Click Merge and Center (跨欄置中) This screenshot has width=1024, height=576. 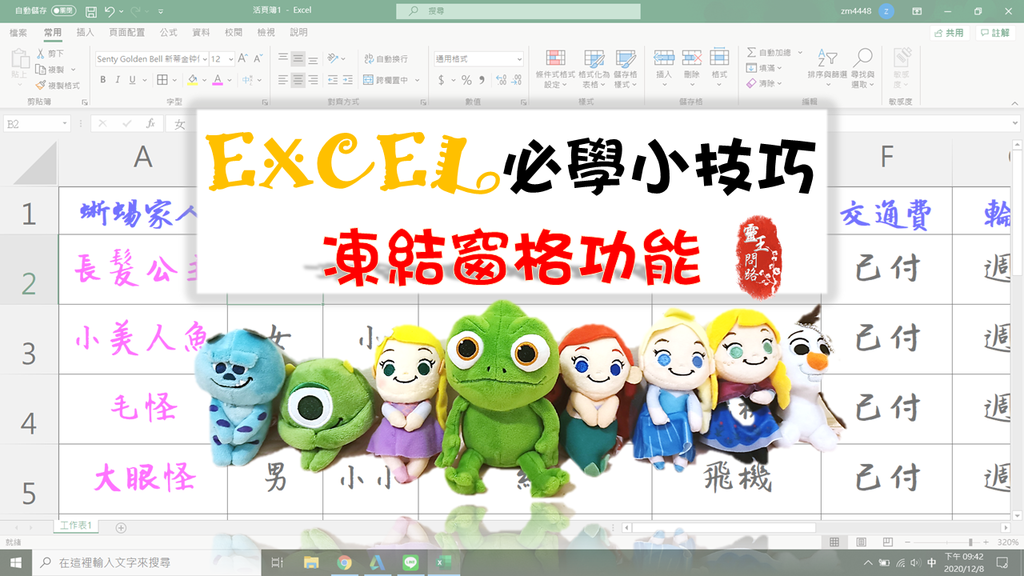386,80
